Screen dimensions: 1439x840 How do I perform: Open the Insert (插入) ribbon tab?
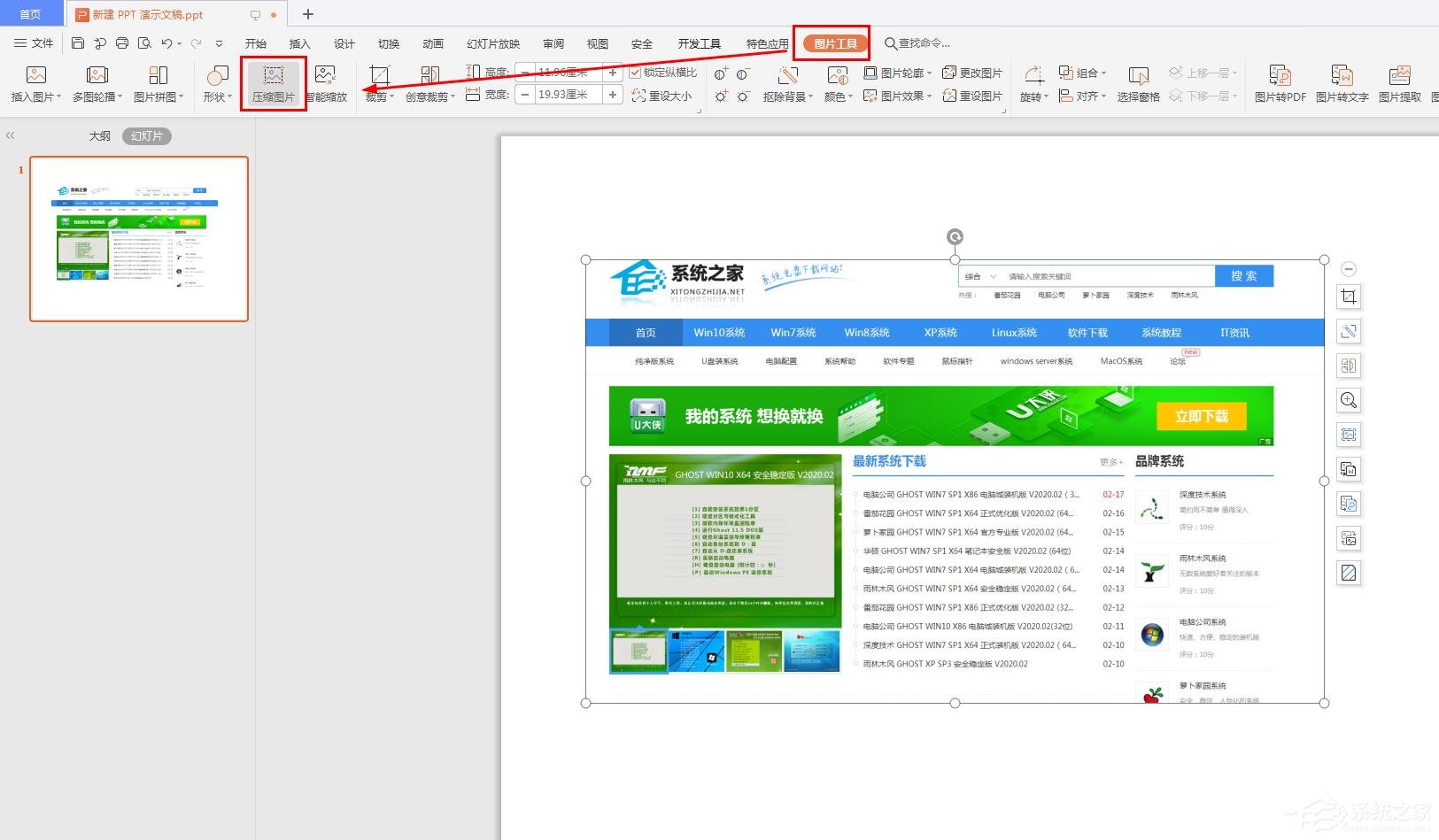pyautogui.click(x=300, y=43)
